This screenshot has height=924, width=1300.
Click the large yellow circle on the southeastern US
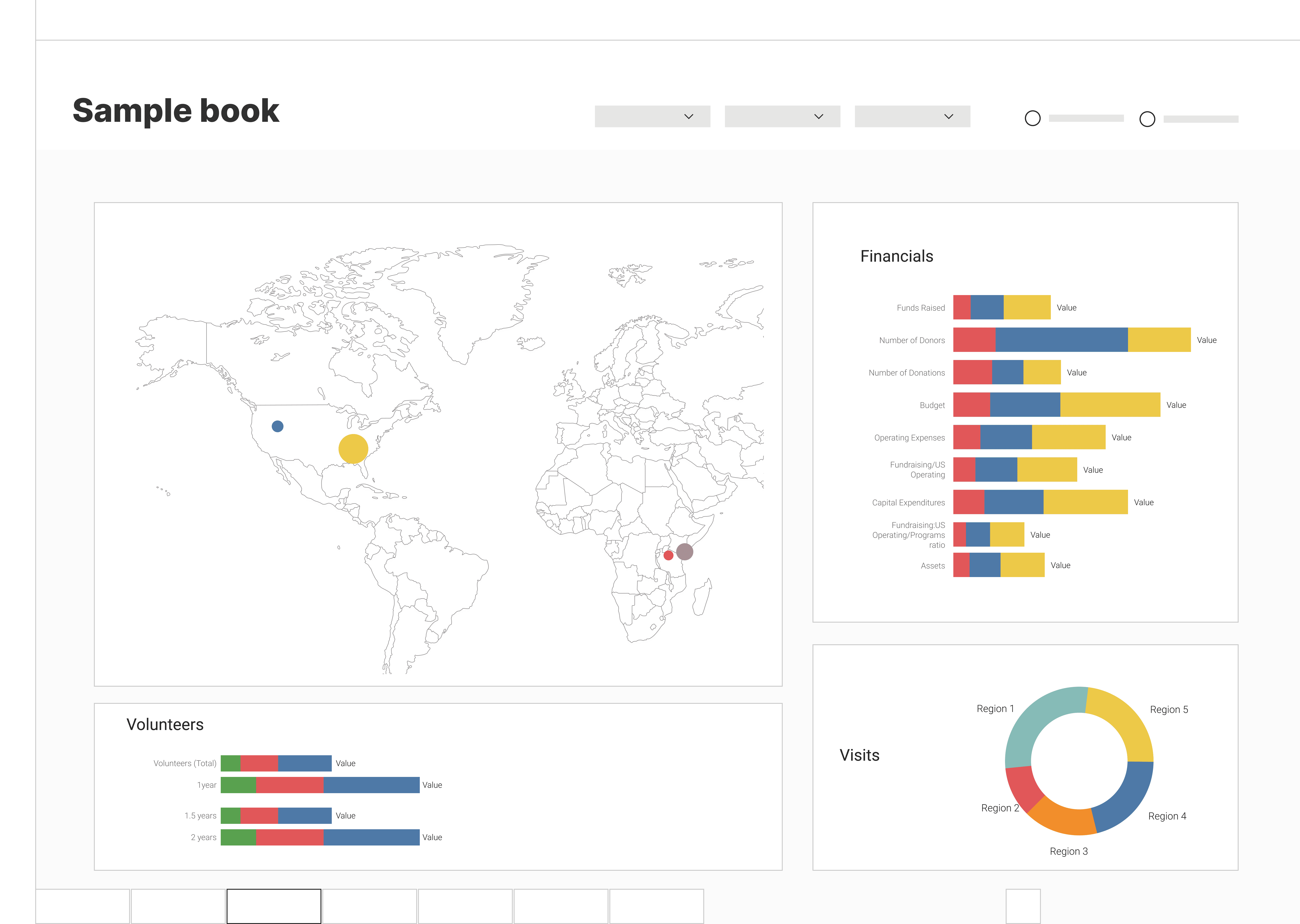point(353,449)
